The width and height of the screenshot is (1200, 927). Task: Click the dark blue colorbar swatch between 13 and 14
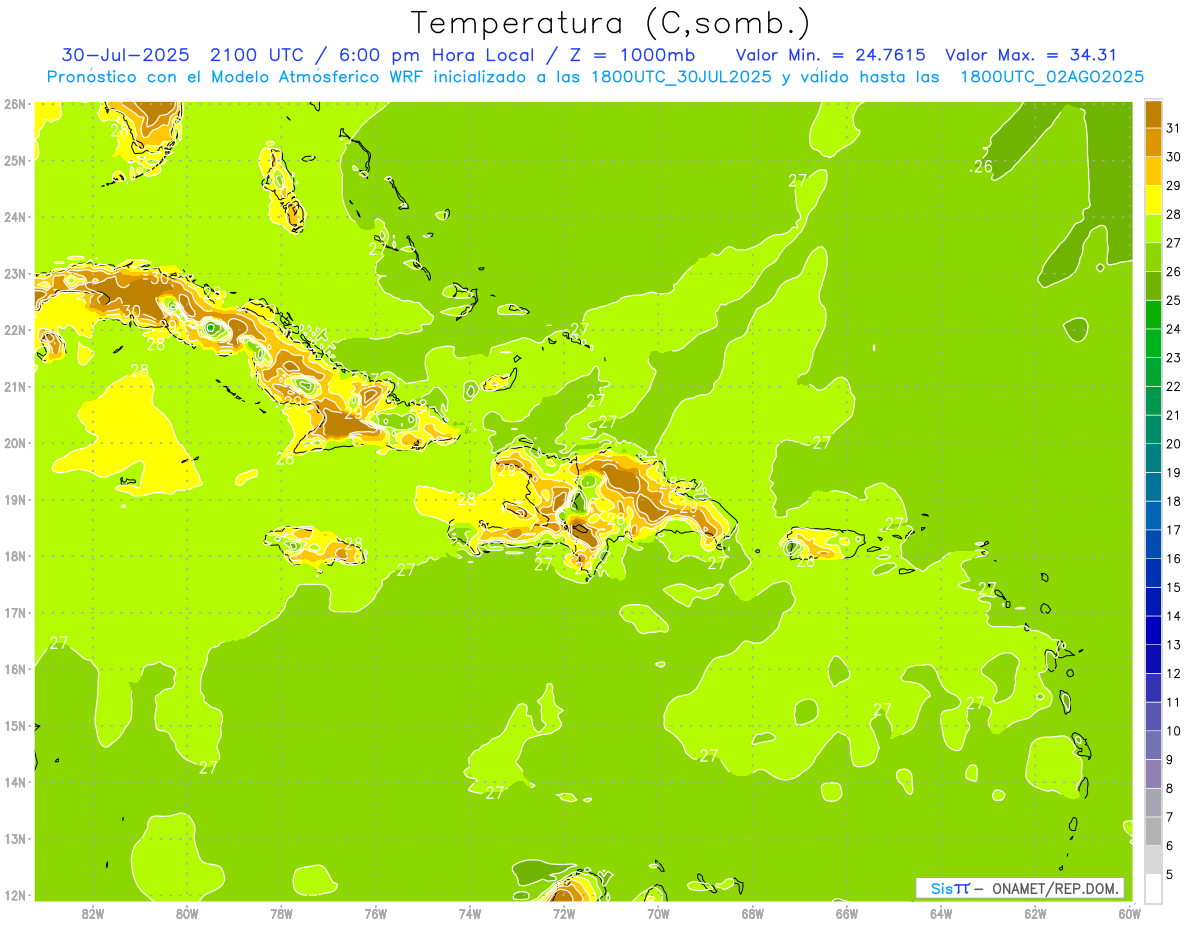pos(1154,630)
